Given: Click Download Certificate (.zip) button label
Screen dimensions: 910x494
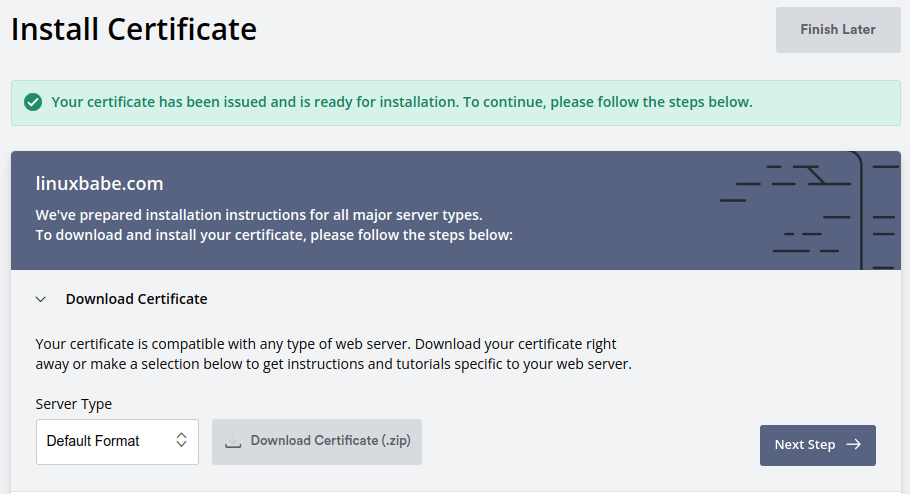Looking at the screenshot, I should click(x=330, y=441).
